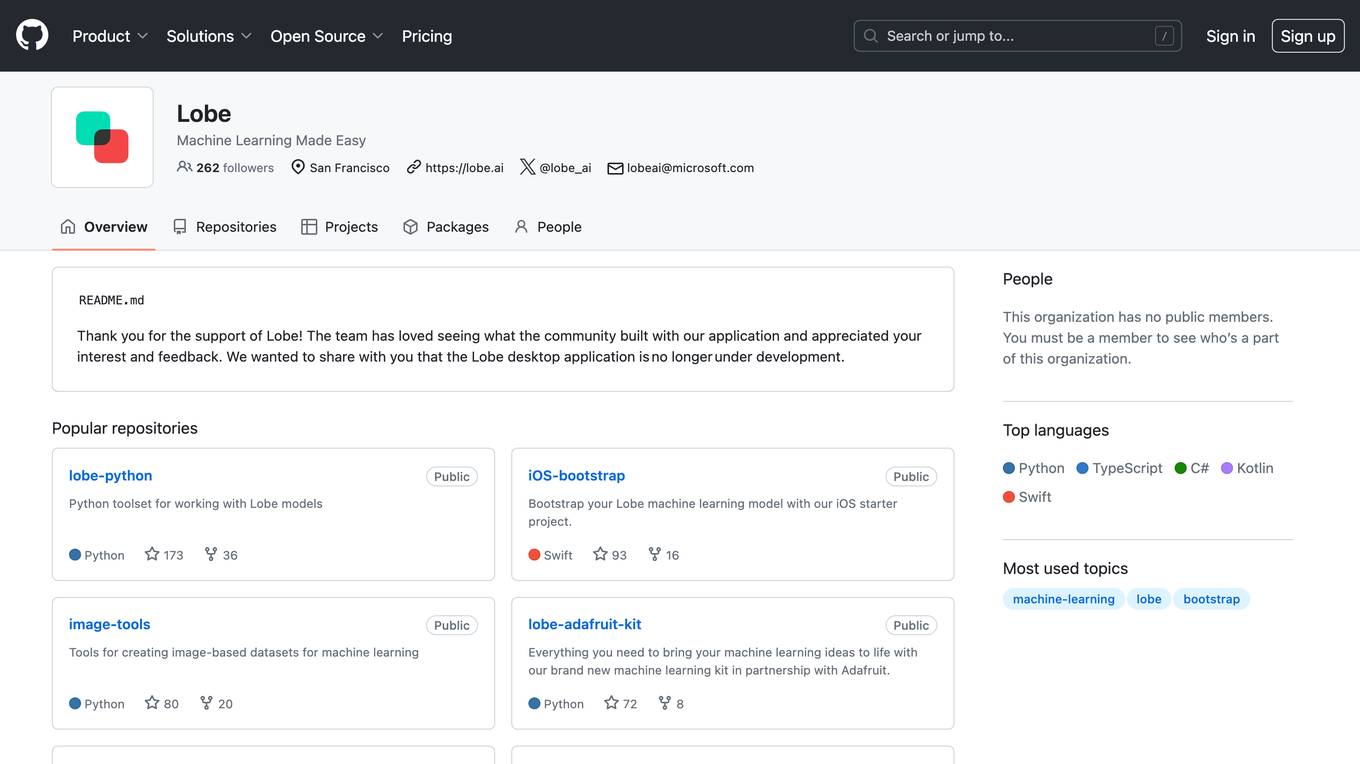Click the followers people icon
Viewport: 1360px width, 764px height.
(x=184, y=167)
